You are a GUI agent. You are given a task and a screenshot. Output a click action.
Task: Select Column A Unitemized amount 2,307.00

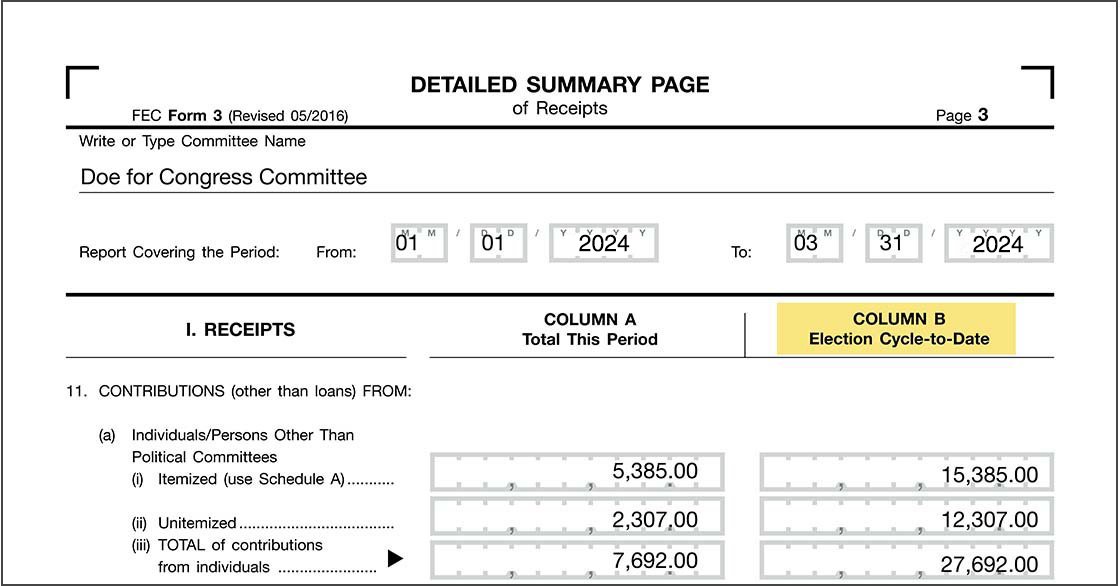click(x=577, y=519)
